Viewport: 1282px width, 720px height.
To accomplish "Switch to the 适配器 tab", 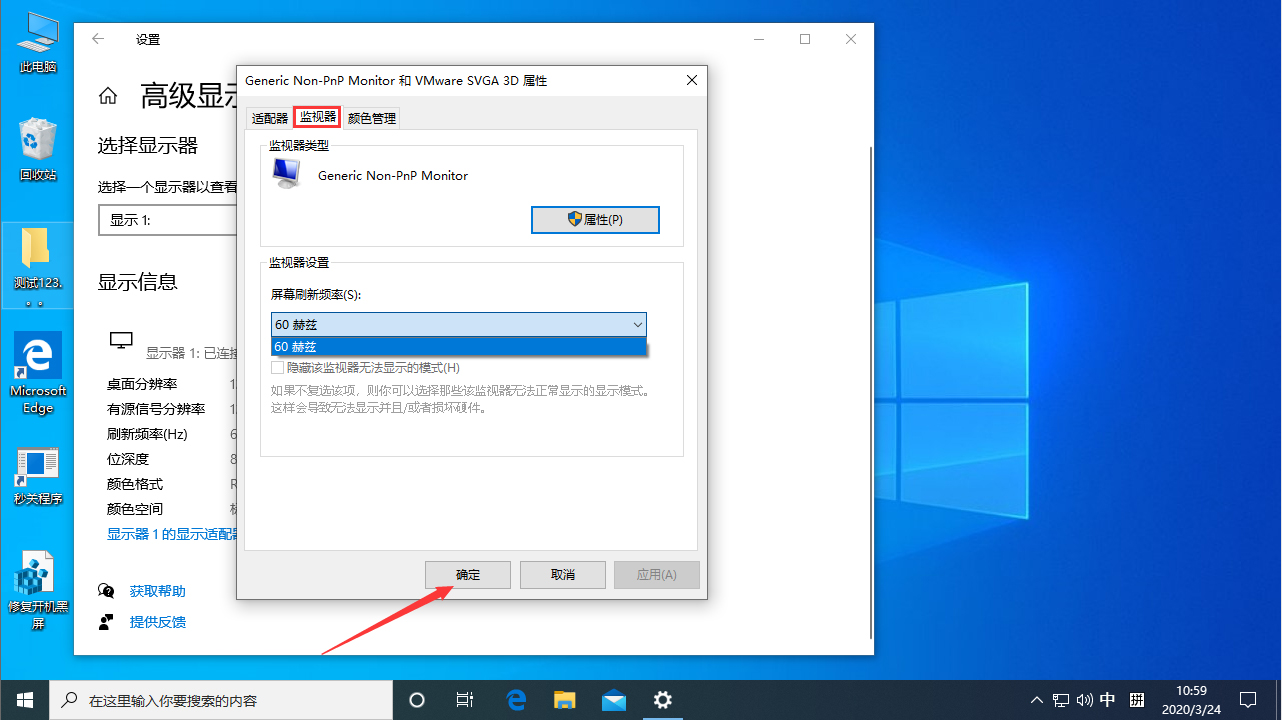I will pos(268,117).
